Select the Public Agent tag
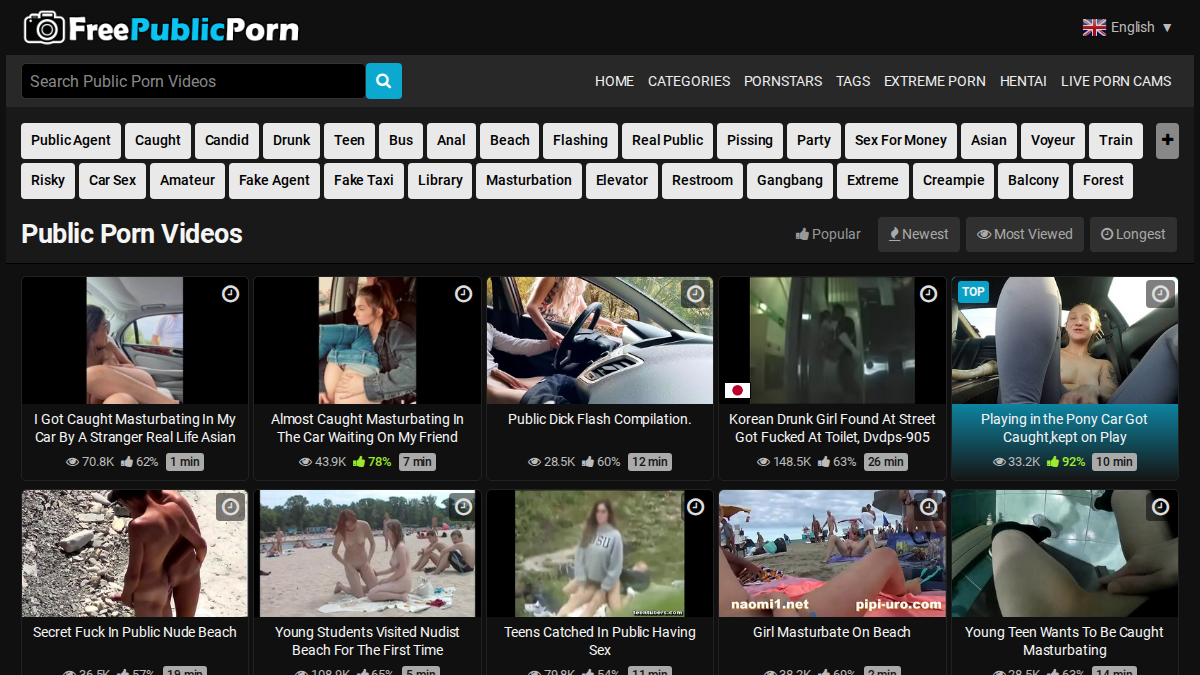 pyautogui.click(x=71, y=141)
